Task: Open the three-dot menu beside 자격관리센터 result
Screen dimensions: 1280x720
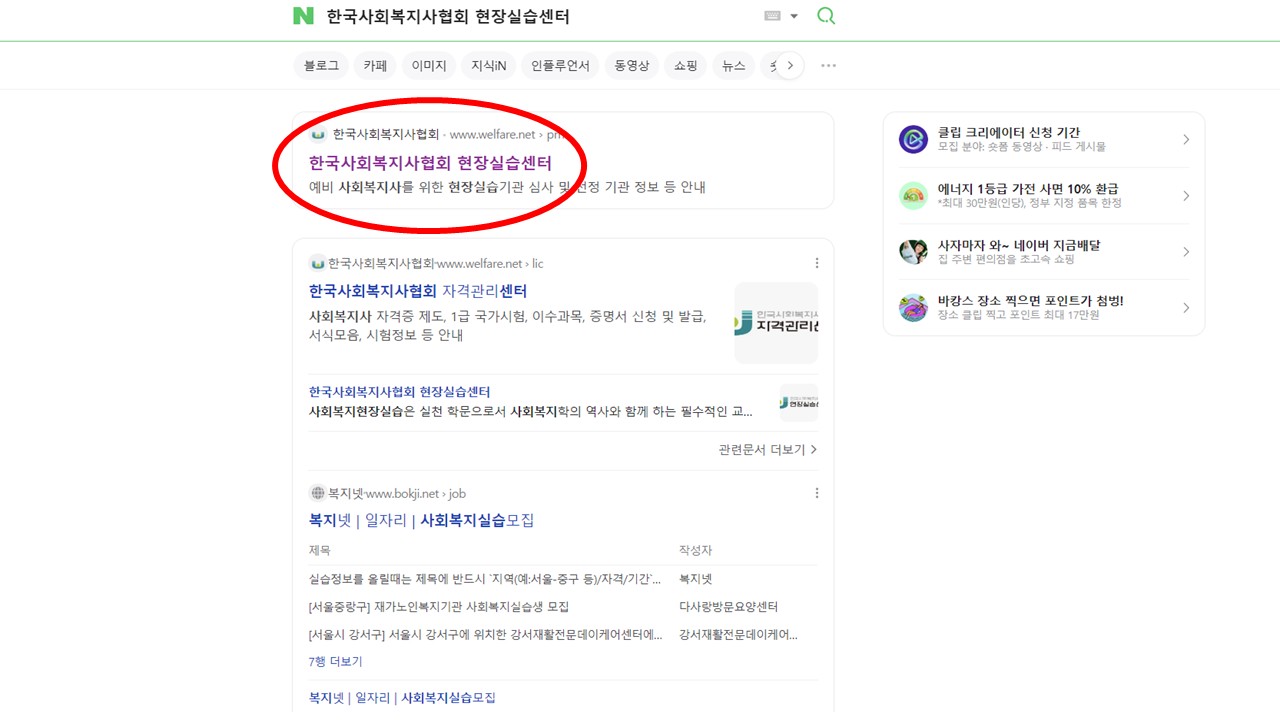Action: tap(816, 264)
